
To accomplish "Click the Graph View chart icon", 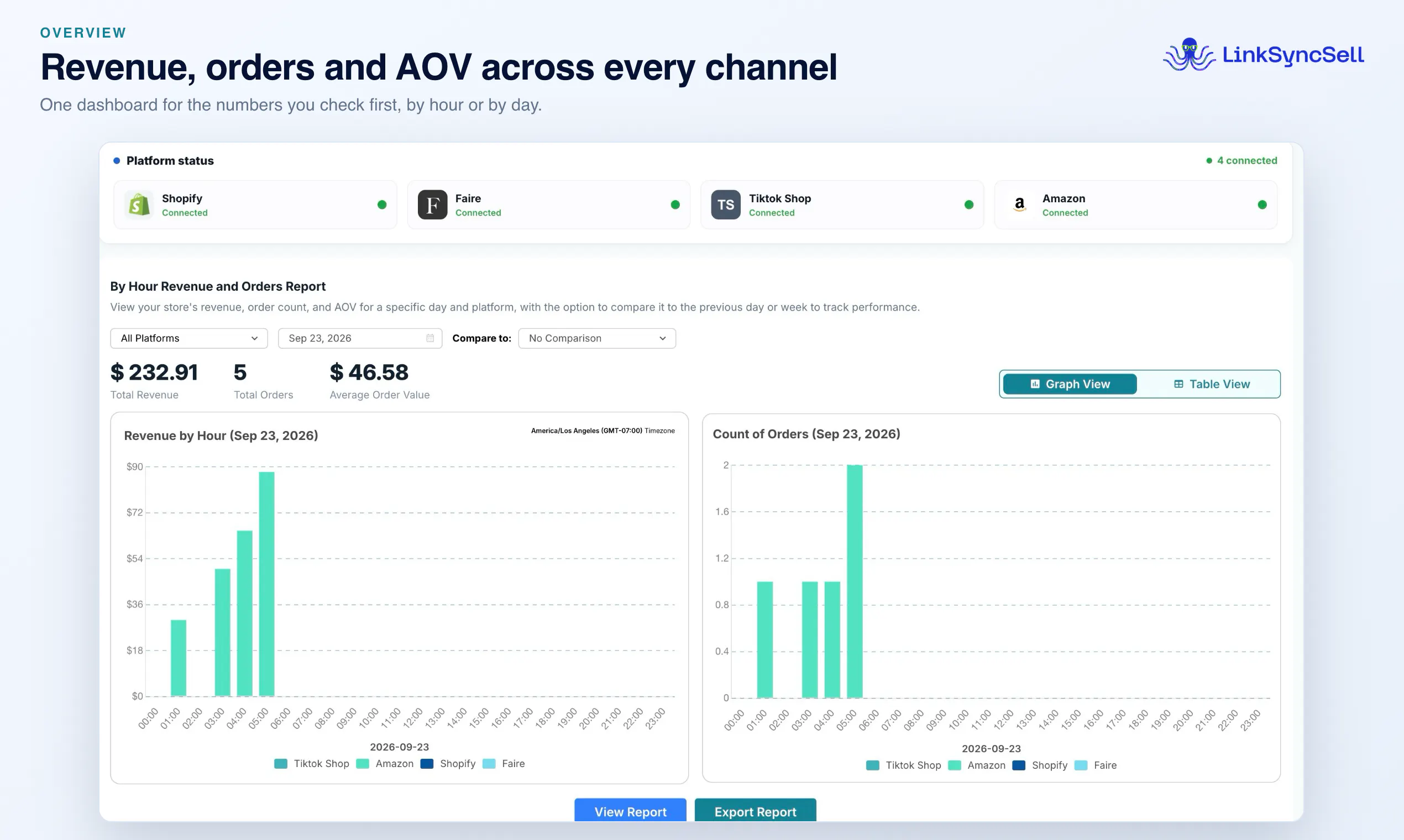I will click(1035, 384).
